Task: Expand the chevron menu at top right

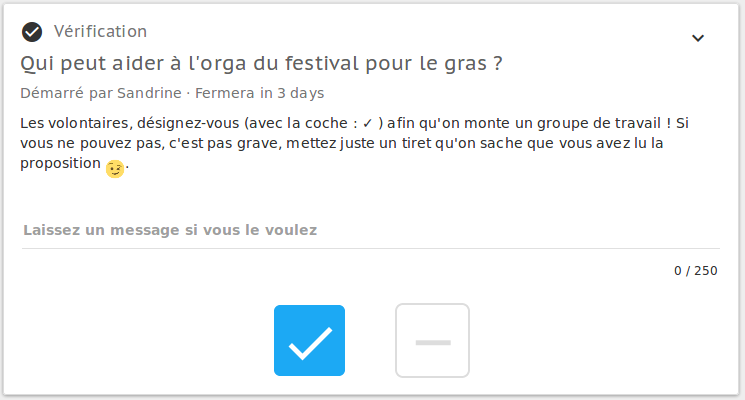Action: coord(697,38)
